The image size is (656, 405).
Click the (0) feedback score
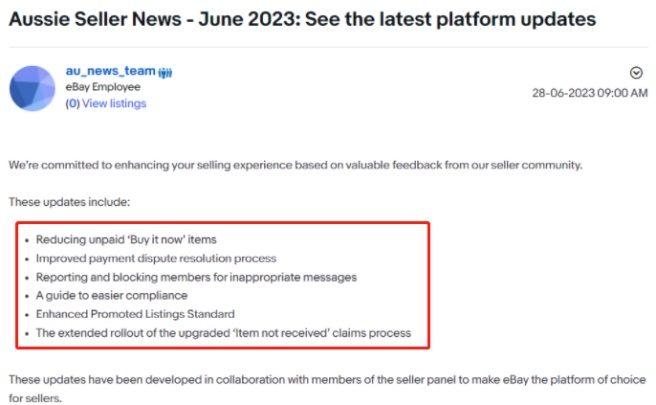point(72,103)
